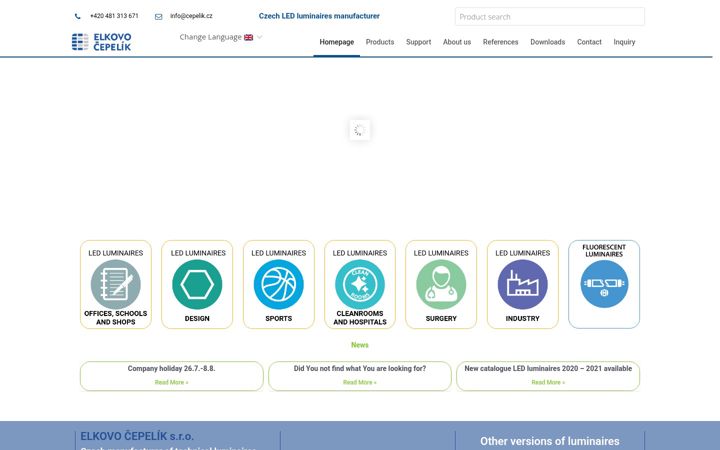Click the SPORTS card label
The image size is (720, 450).
click(279, 319)
